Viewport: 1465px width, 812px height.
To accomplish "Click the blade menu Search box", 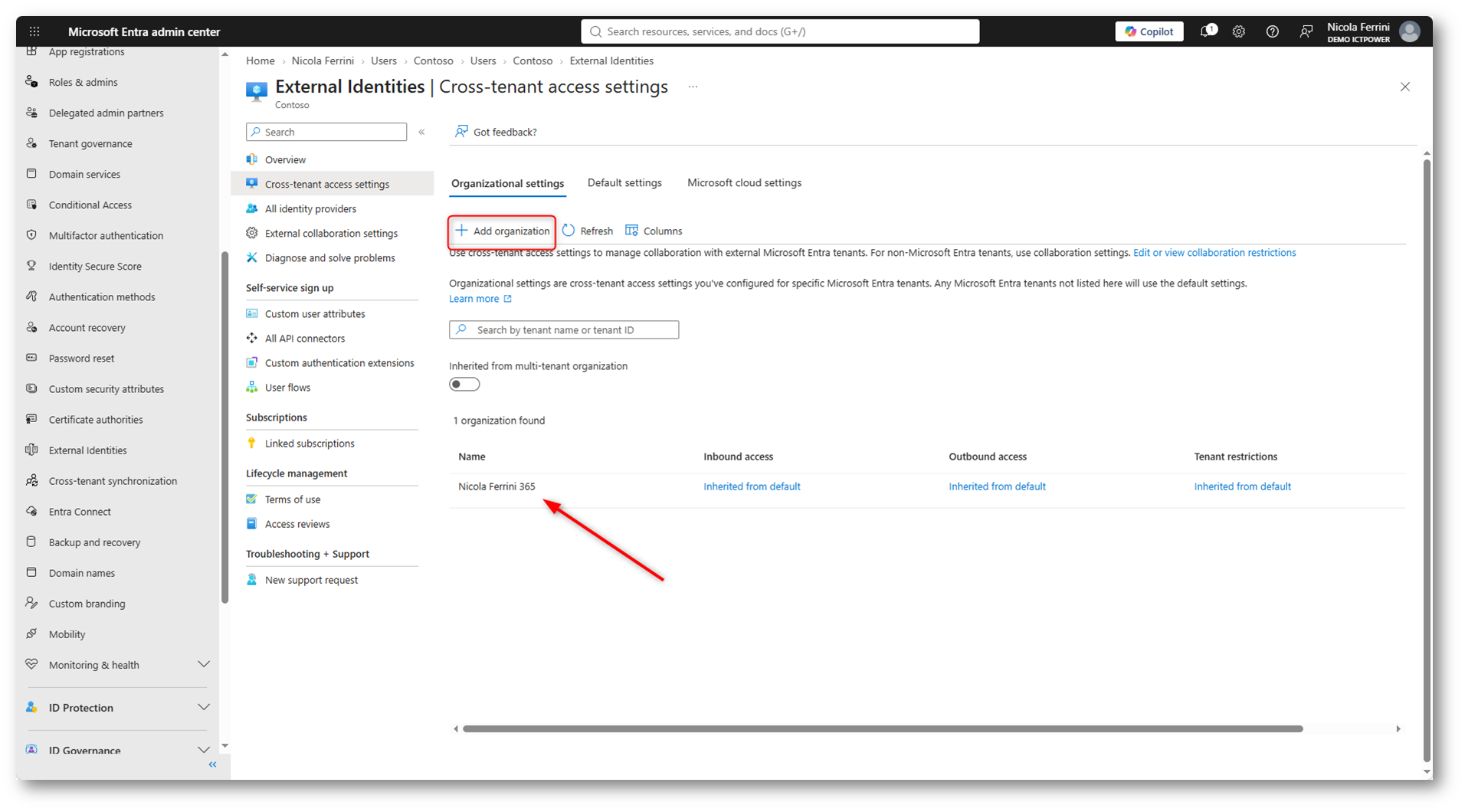I will coord(326,132).
